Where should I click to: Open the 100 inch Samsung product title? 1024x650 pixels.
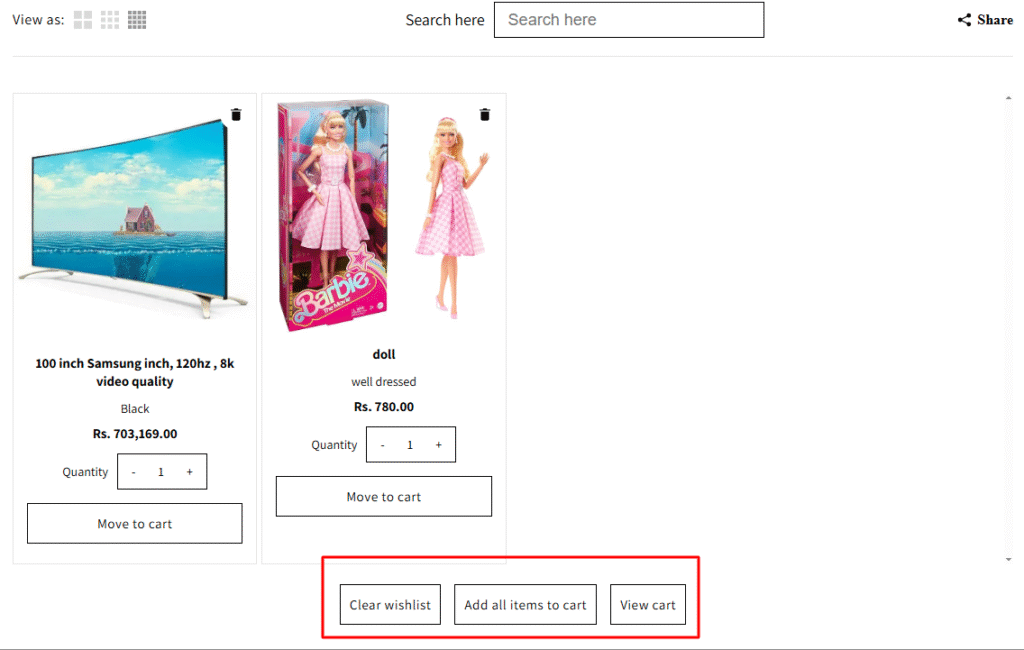click(x=135, y=372)
